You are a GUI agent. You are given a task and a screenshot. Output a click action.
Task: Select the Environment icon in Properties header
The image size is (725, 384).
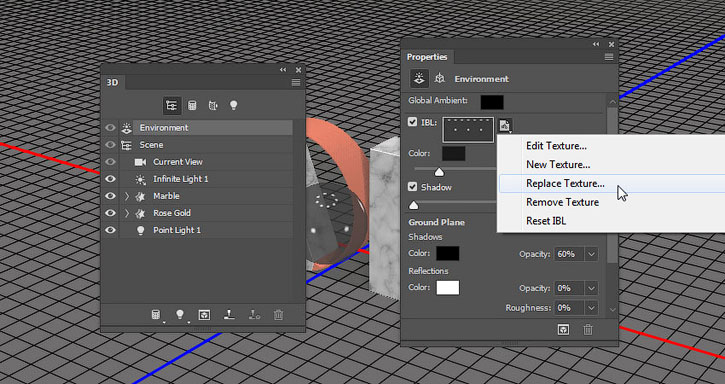tap(419, 79)
